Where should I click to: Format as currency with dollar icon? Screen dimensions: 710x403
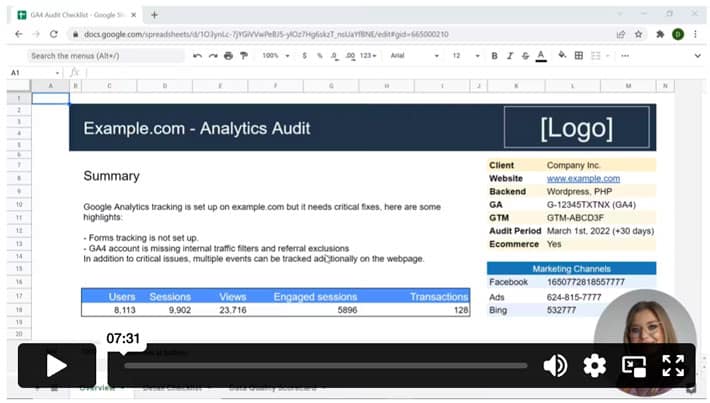[x=304, y=56]
